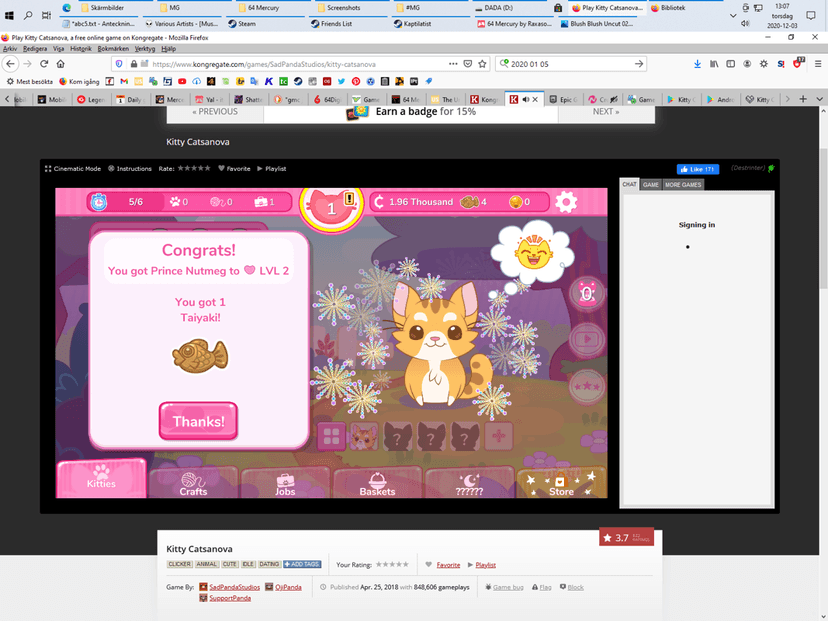Open OjiPanda developer profile
The image size is (828, 621).
click(x=288, y=587)
